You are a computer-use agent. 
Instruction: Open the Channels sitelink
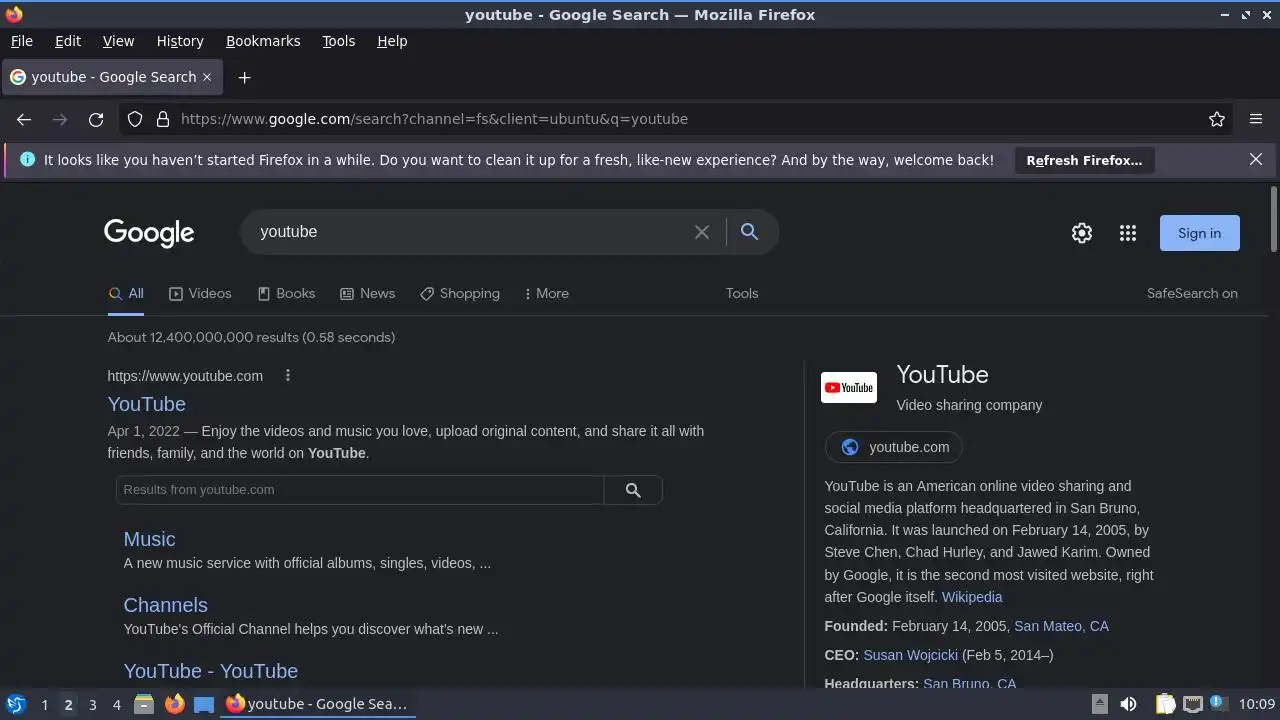coord(165,605)
